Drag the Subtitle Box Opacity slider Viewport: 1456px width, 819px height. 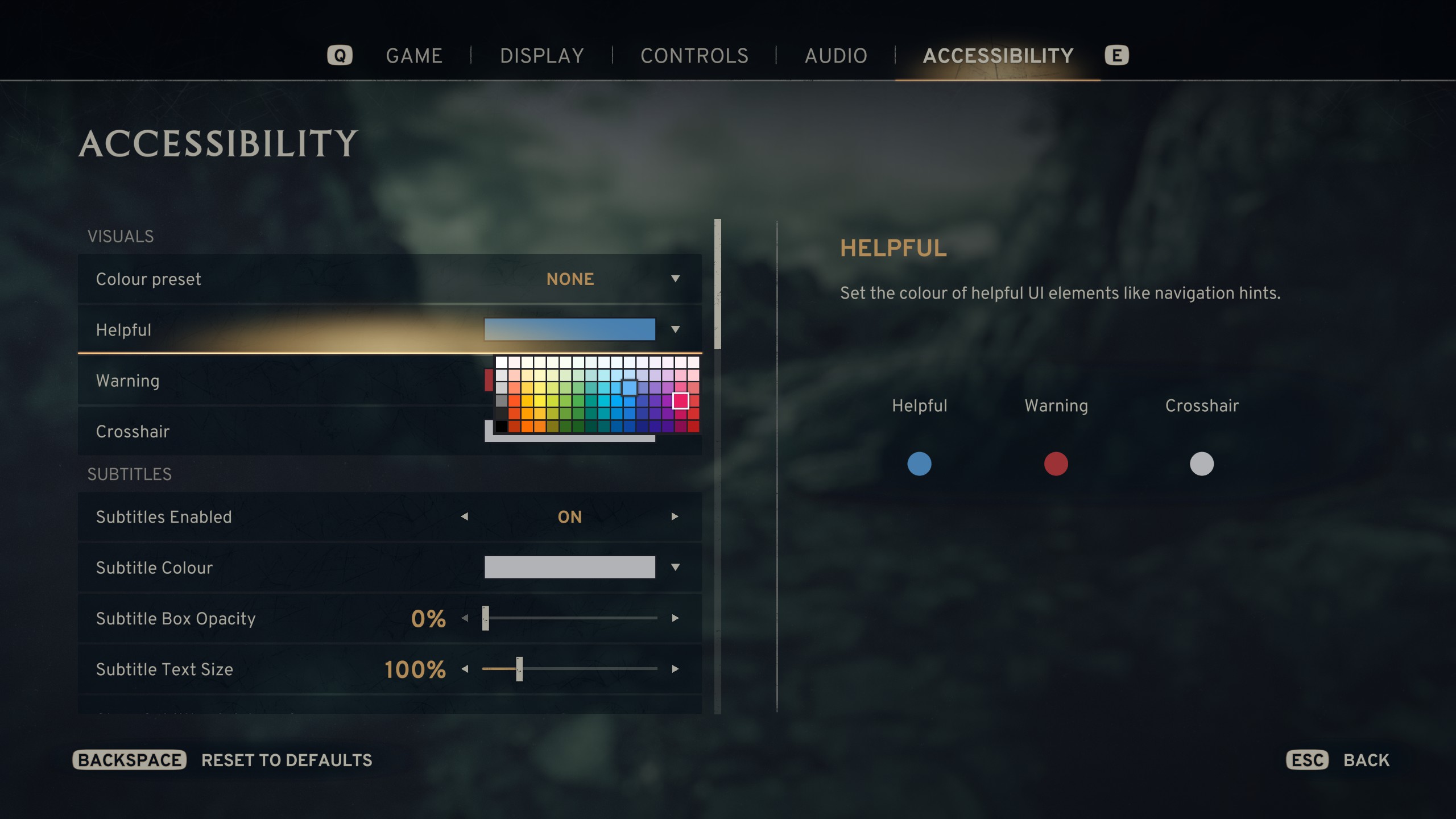point(486,617)
